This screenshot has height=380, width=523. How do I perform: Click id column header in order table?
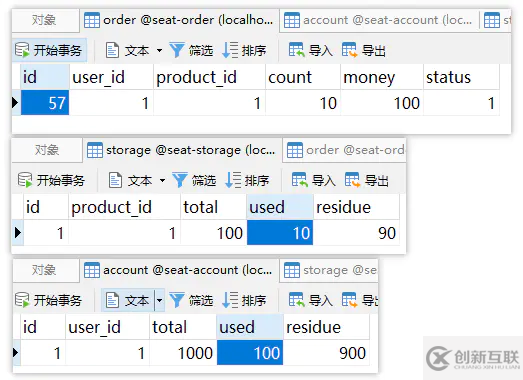tap(45, 77)
